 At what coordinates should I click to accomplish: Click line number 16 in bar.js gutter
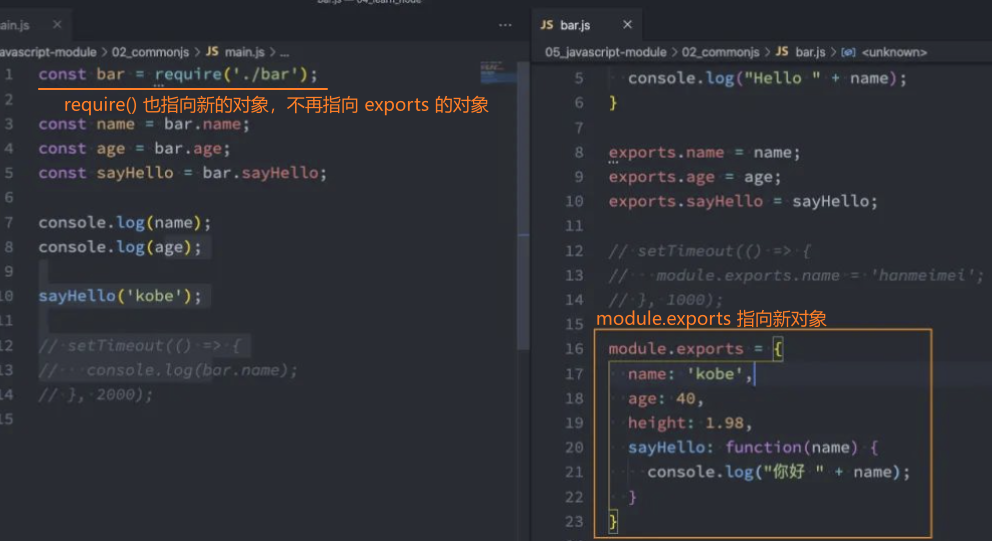point(574,348)
